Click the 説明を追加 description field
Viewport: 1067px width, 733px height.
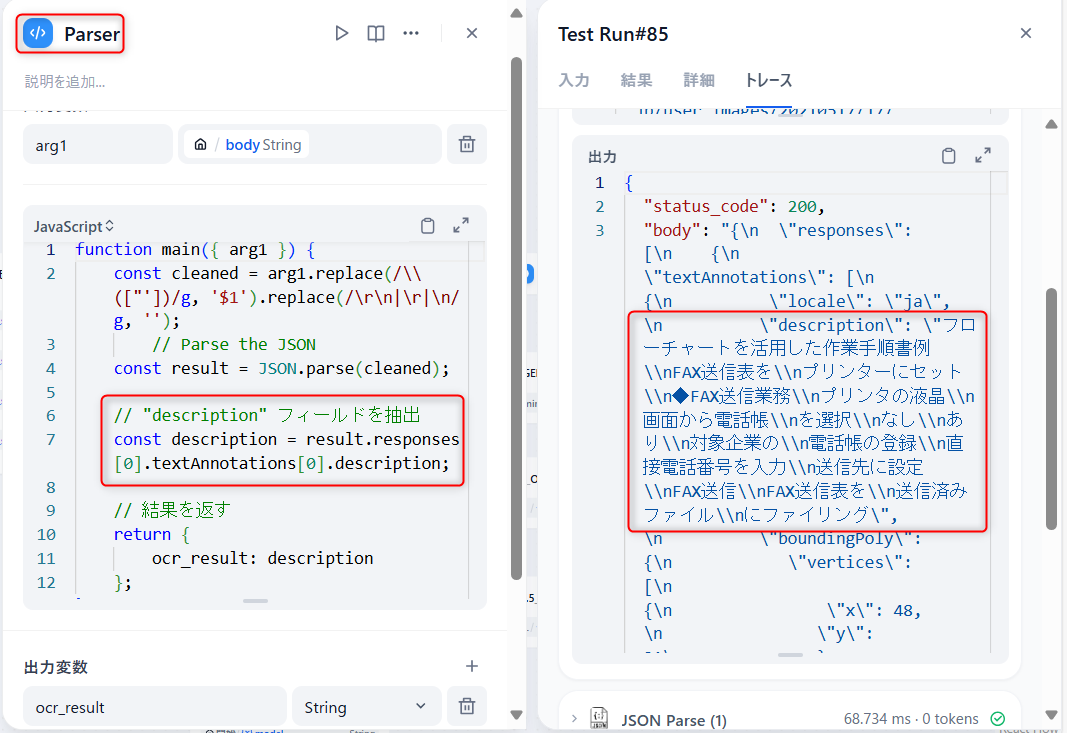tap(65, 82)
